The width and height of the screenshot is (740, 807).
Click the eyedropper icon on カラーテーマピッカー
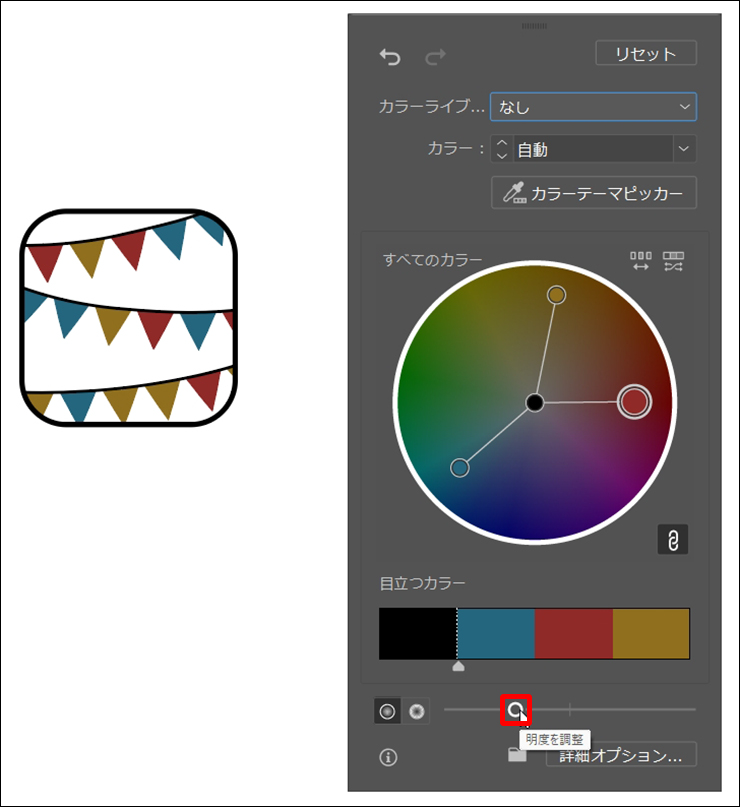point(514,193)
